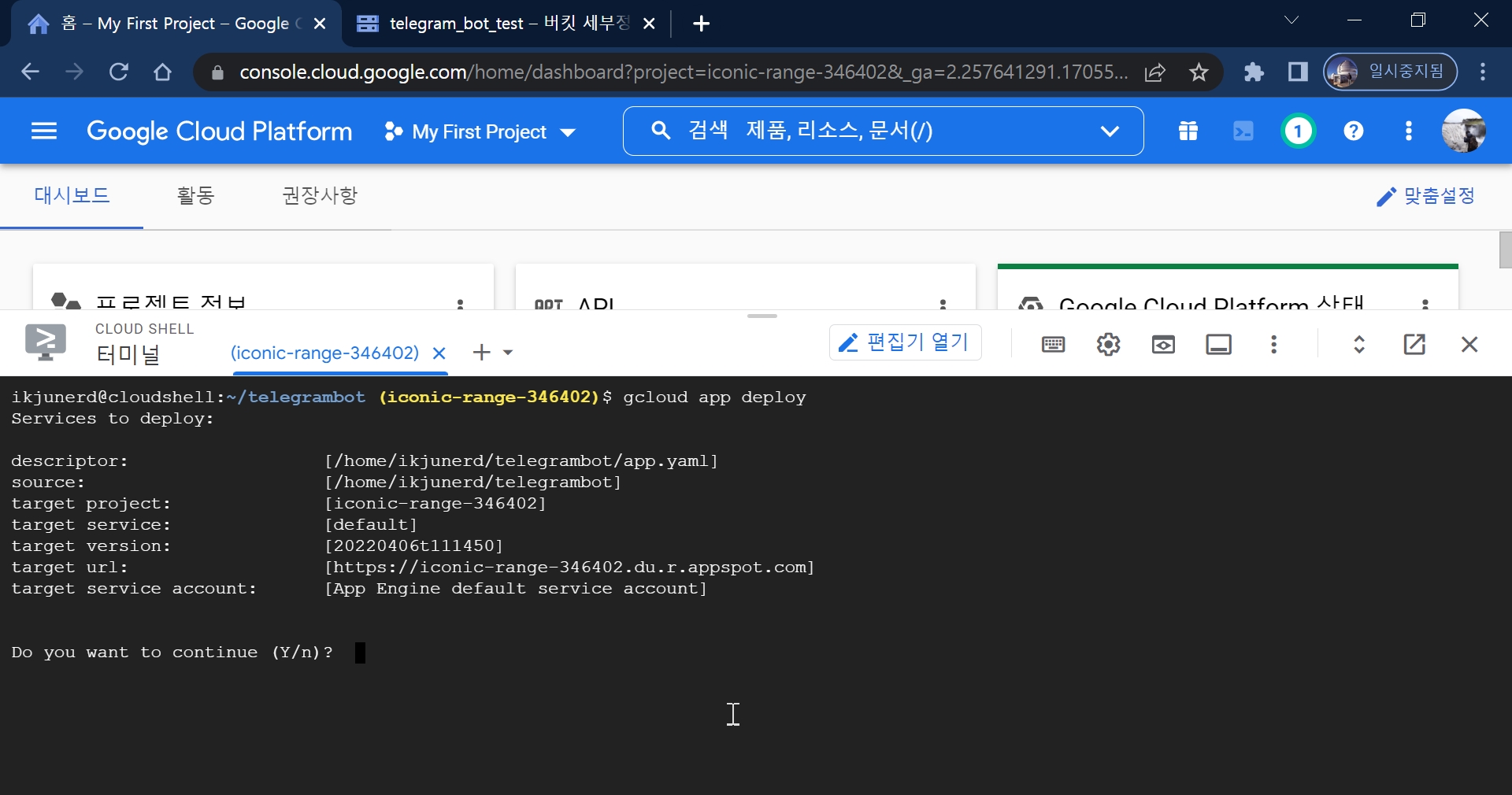Viewport: 1512px width, 795px height.
Task: Share this page from the address bar
Action: point(1155,72)
